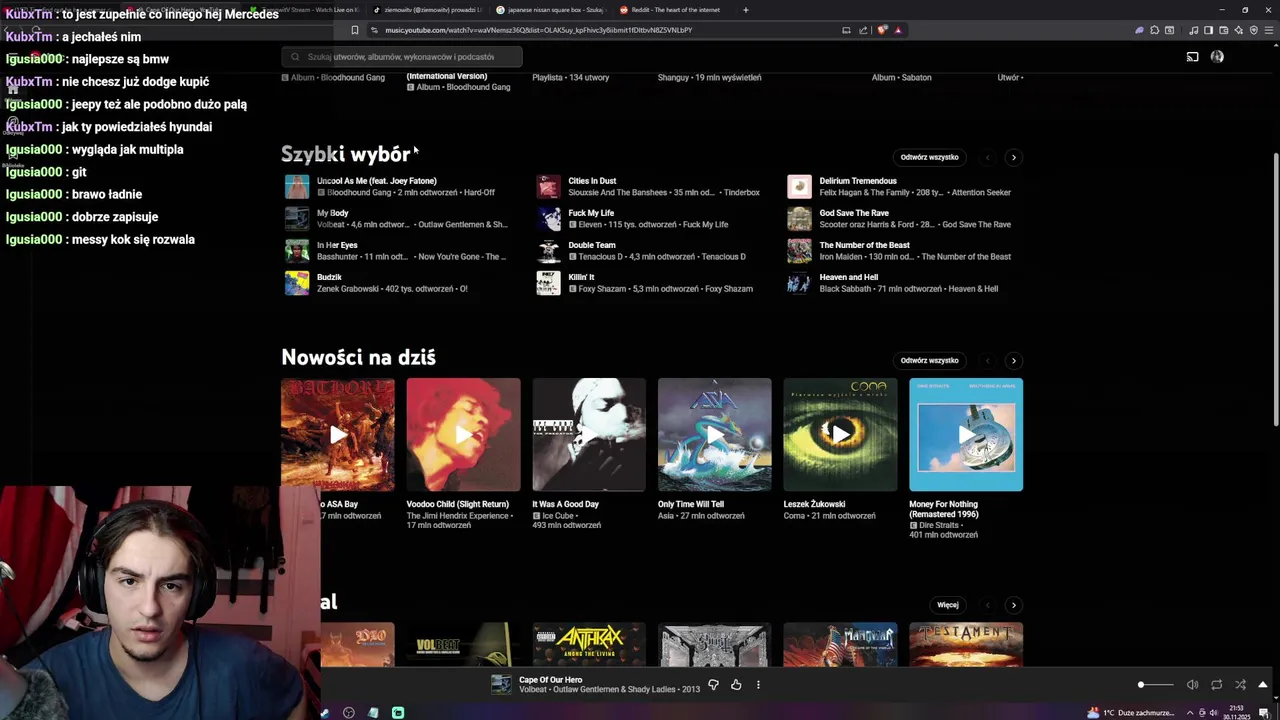
Task: Click now playing album art thumbnail
Action: point(501,685)
